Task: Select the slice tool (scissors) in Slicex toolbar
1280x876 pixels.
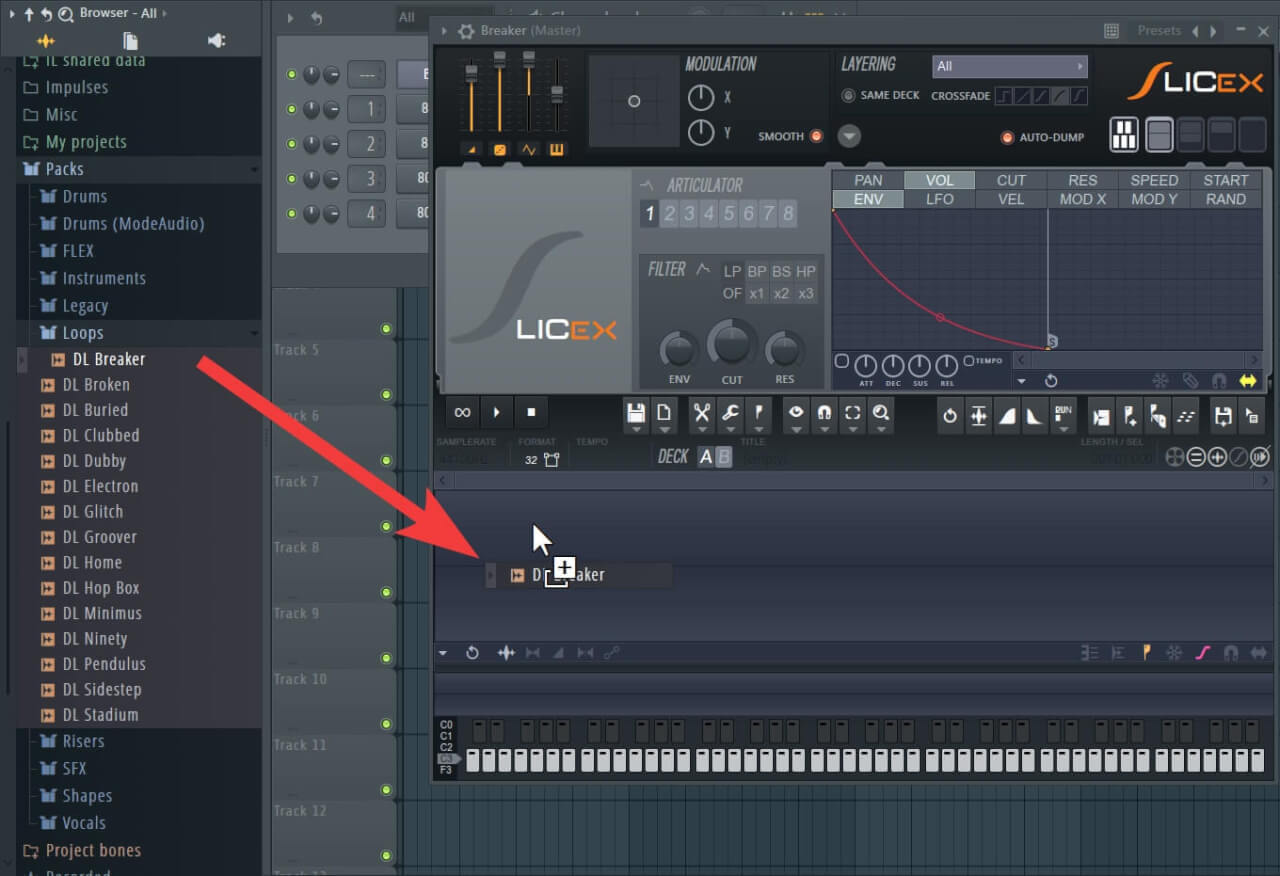Action: click(700, 414)
